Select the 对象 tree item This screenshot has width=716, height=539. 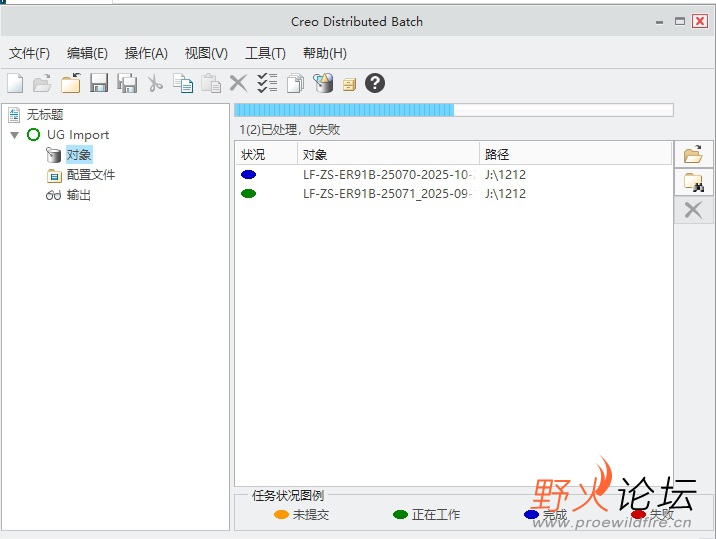(79, 155)
